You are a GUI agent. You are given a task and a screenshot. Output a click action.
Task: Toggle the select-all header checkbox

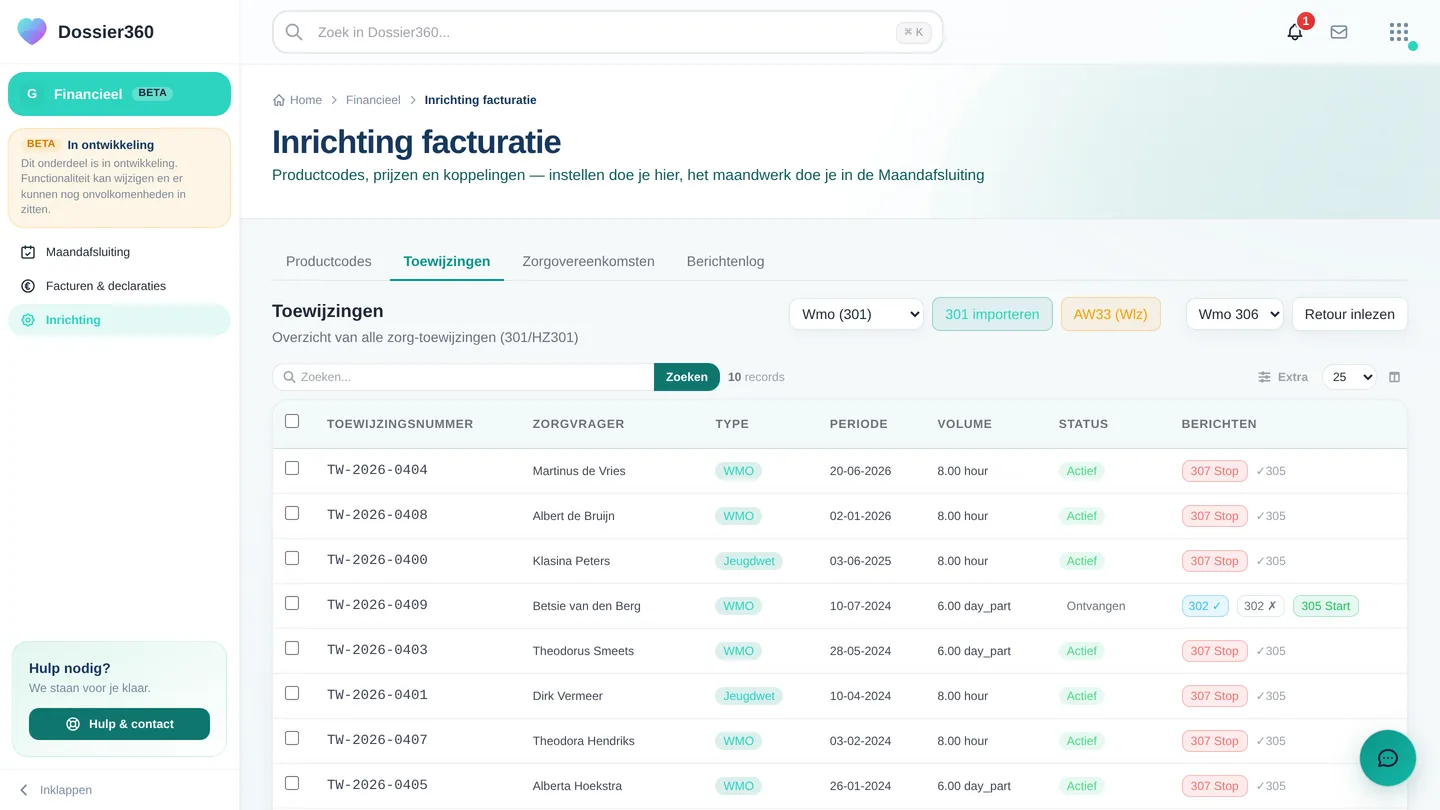(292, 421)
